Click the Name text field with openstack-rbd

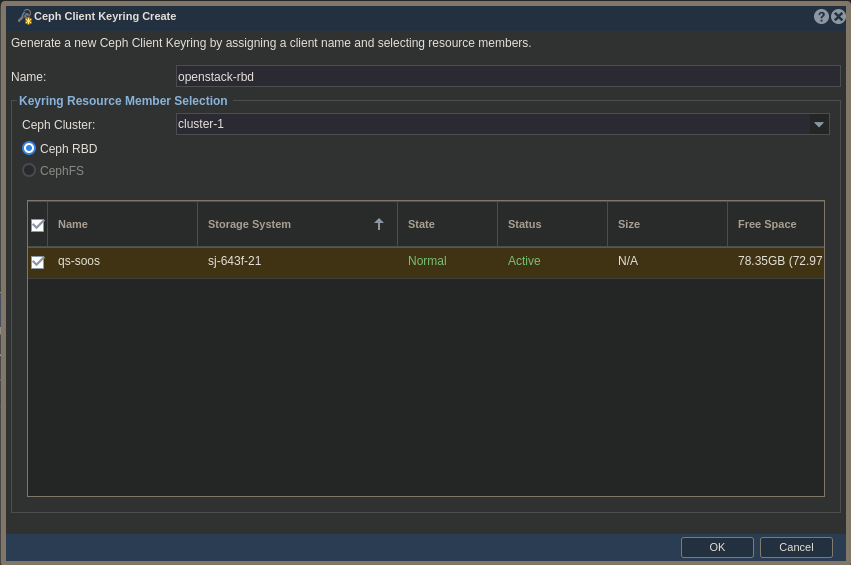click(507, 76)
